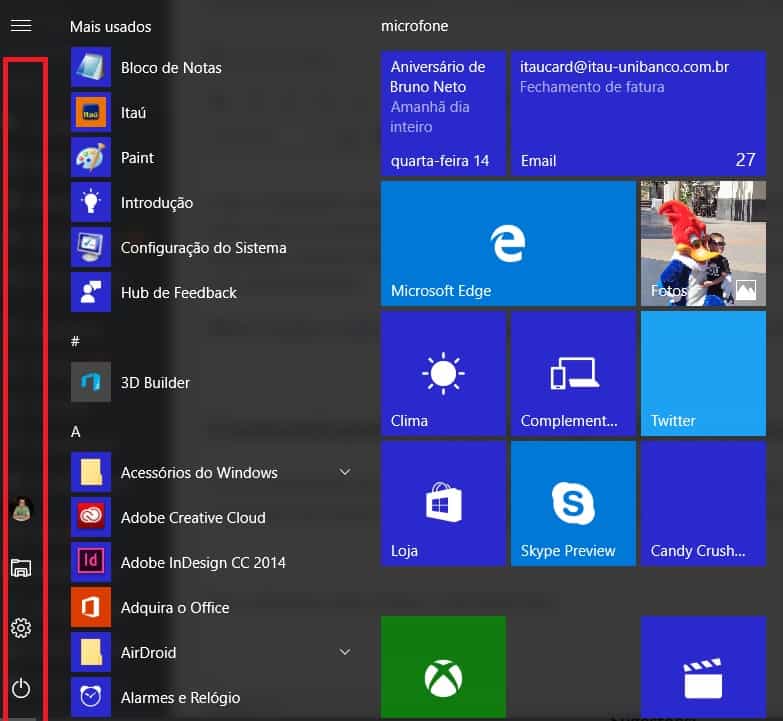Image resolution: width=783 pixels, height=721 pixels.
Task: Open the Loja store tile
Action: pos(443,503)
